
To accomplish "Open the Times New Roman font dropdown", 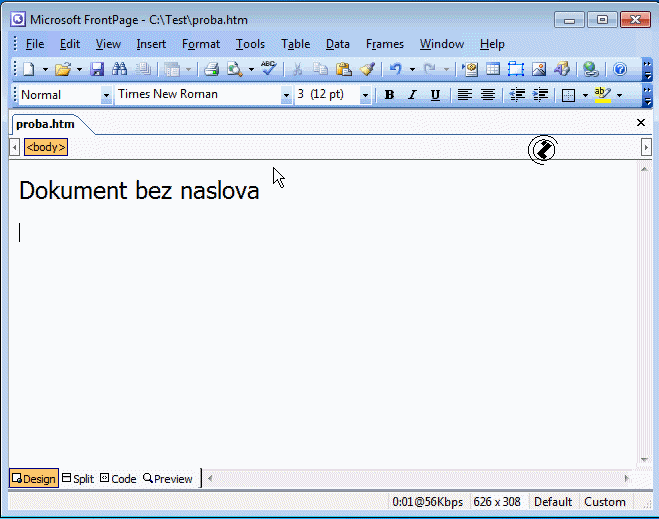I will pos(286,95).
